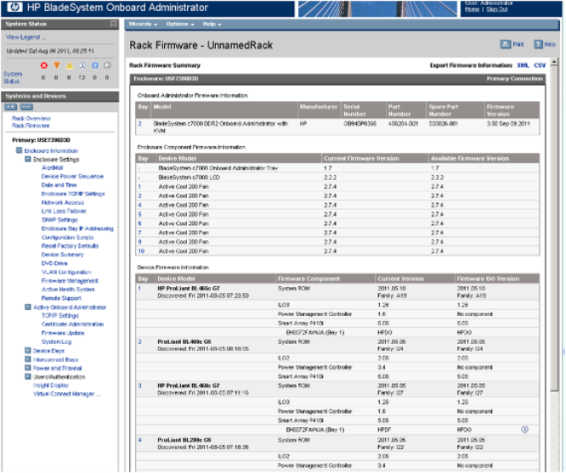This screenshot has width=566, height=473.
Task: Open Device Summary
Action: click(x=62, y=255)
